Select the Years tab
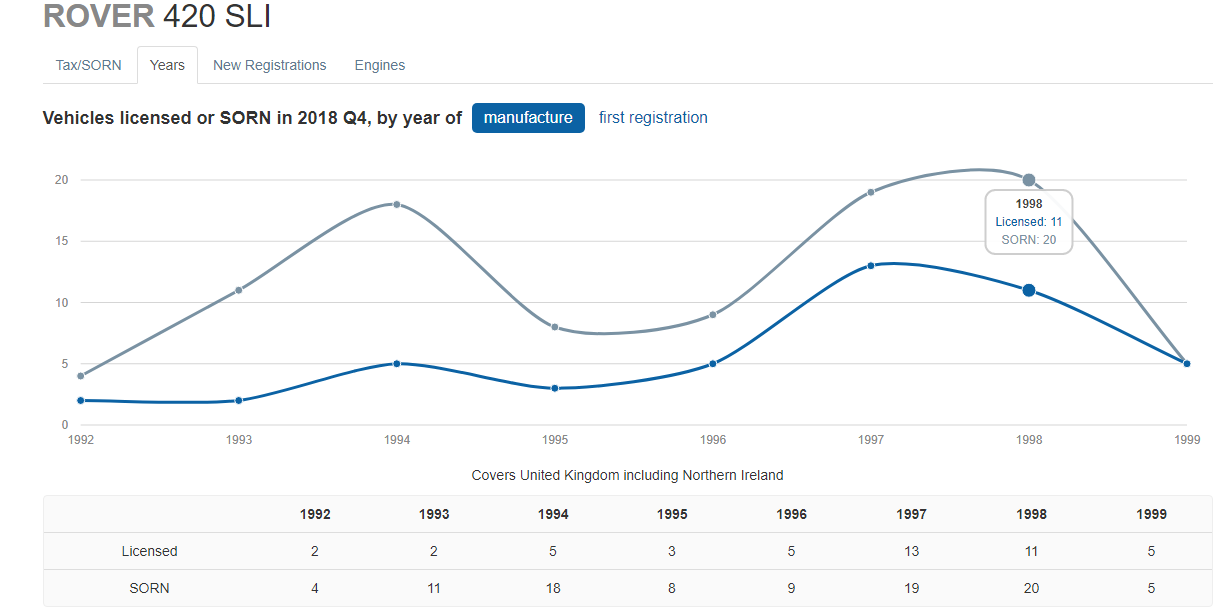 click(167, 65)
